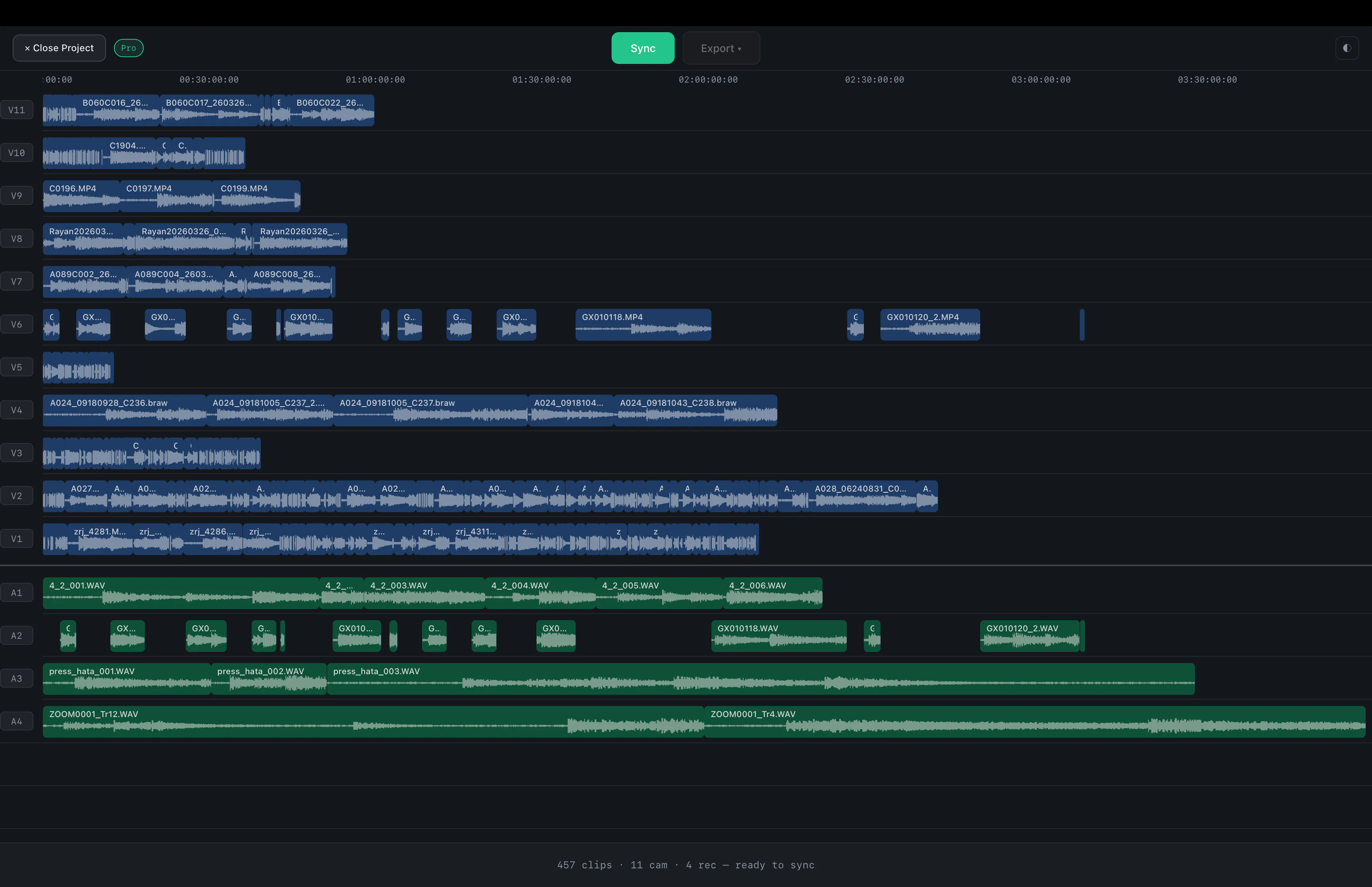Select clip B060C022_26 on V11
The width and height of the screenshot is (1372, 887).
pos(331,110)
